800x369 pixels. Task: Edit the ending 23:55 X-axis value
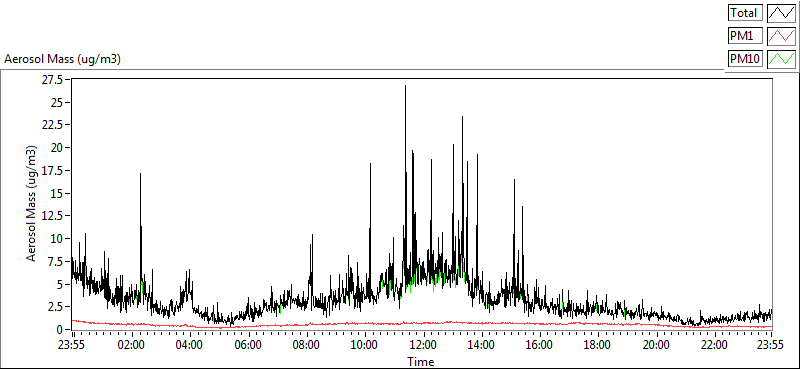click(772, 345)
